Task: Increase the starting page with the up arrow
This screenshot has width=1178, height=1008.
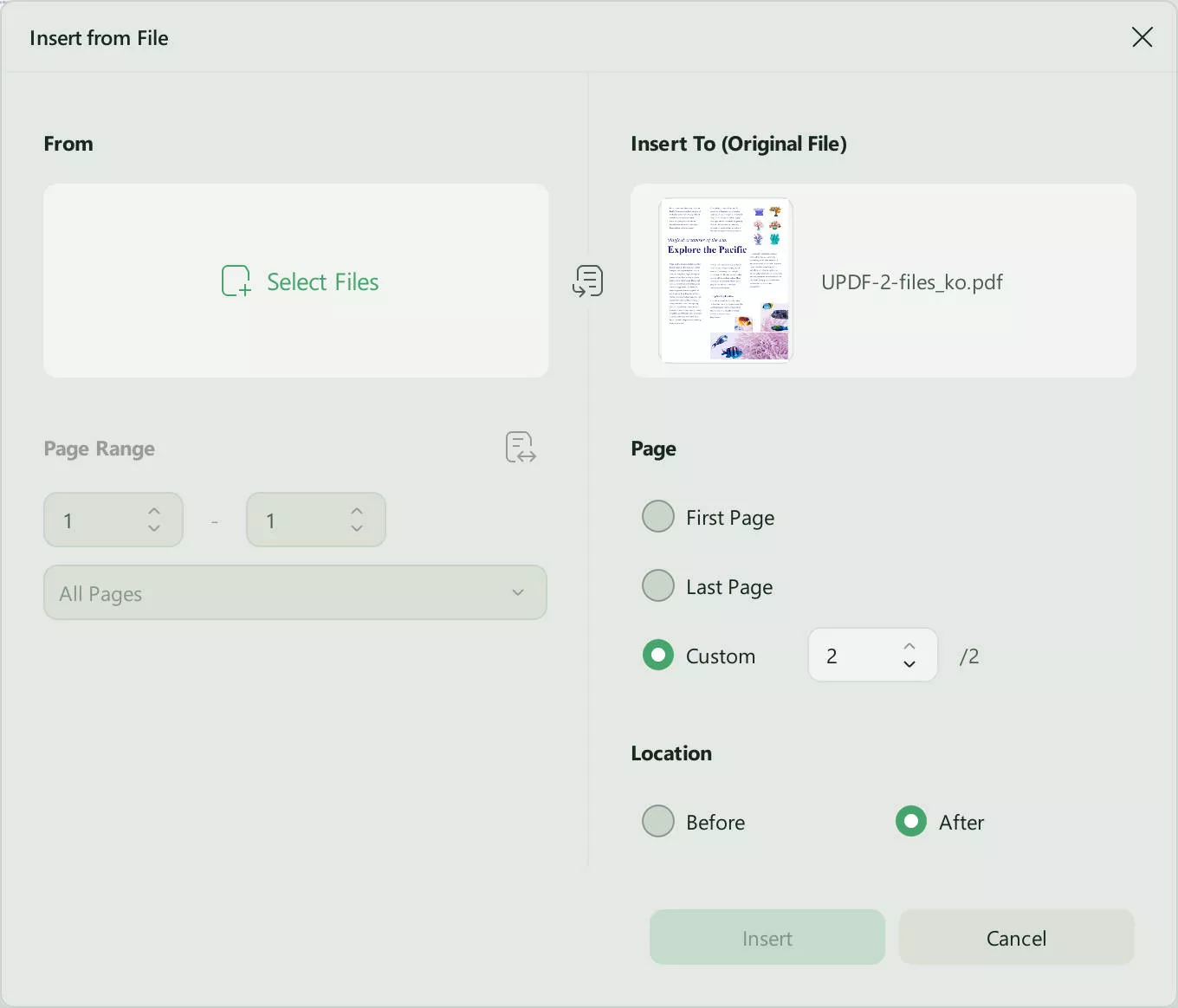Action: (153, 510)
